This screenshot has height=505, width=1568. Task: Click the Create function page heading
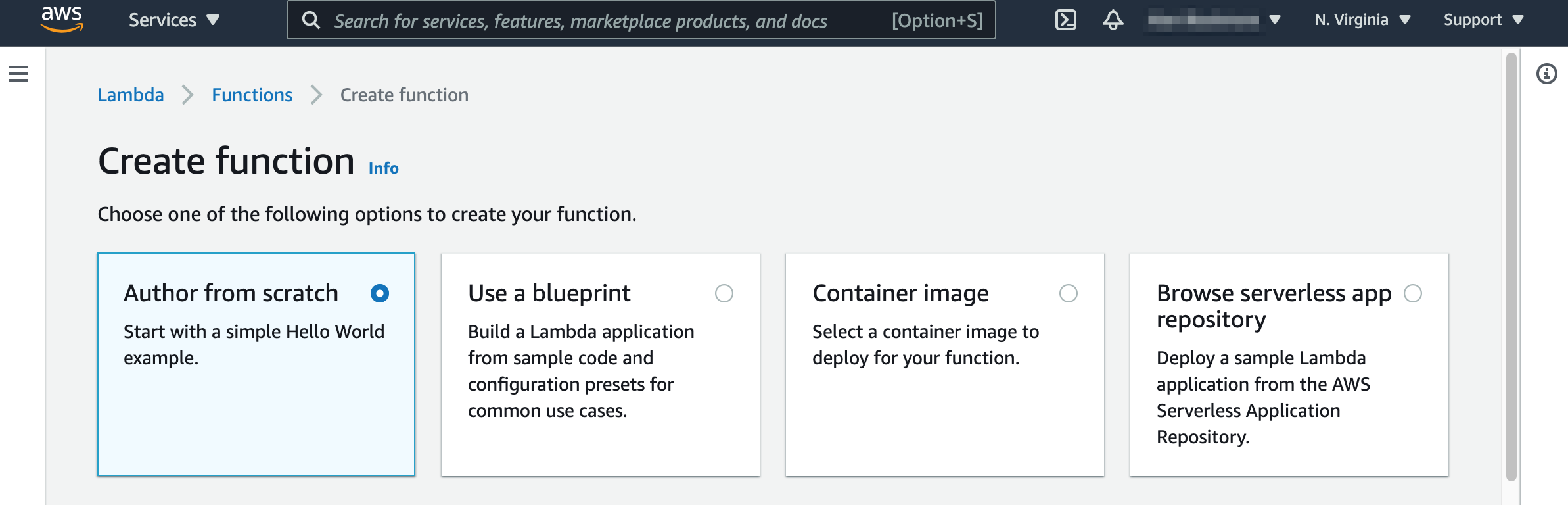point(226,161)
